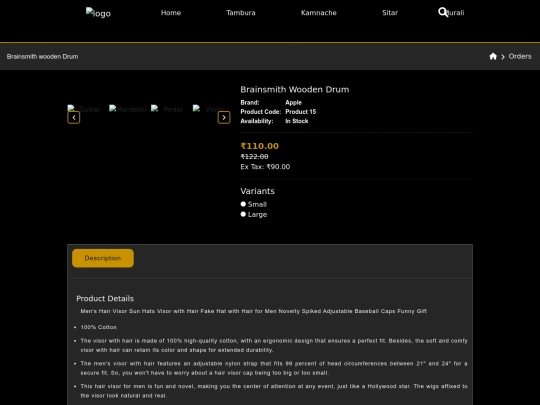This screenshot has width=540, height=405.
Task: View the Mandolin thumbnail image
Action: coord(128,109)
